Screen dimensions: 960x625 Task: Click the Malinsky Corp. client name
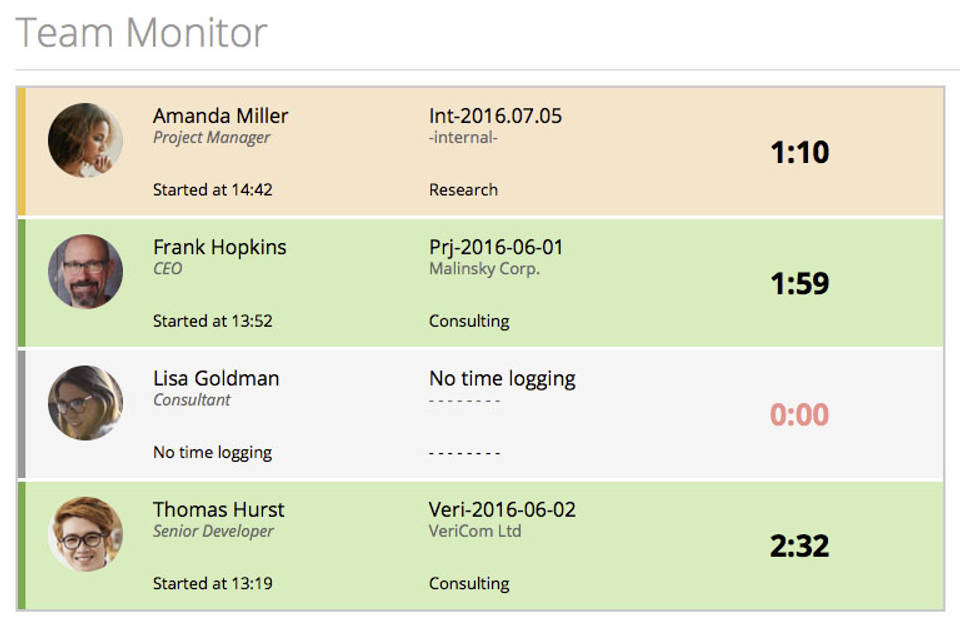tap(484, 269)
